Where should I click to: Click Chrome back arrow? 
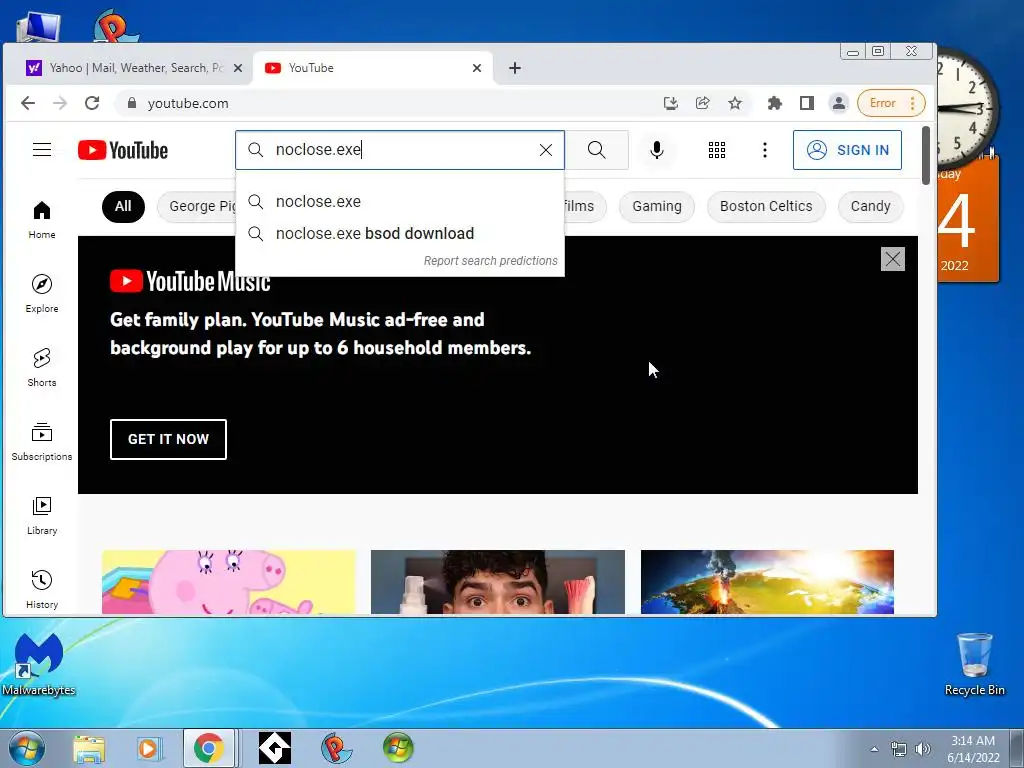tap(27, 103)
